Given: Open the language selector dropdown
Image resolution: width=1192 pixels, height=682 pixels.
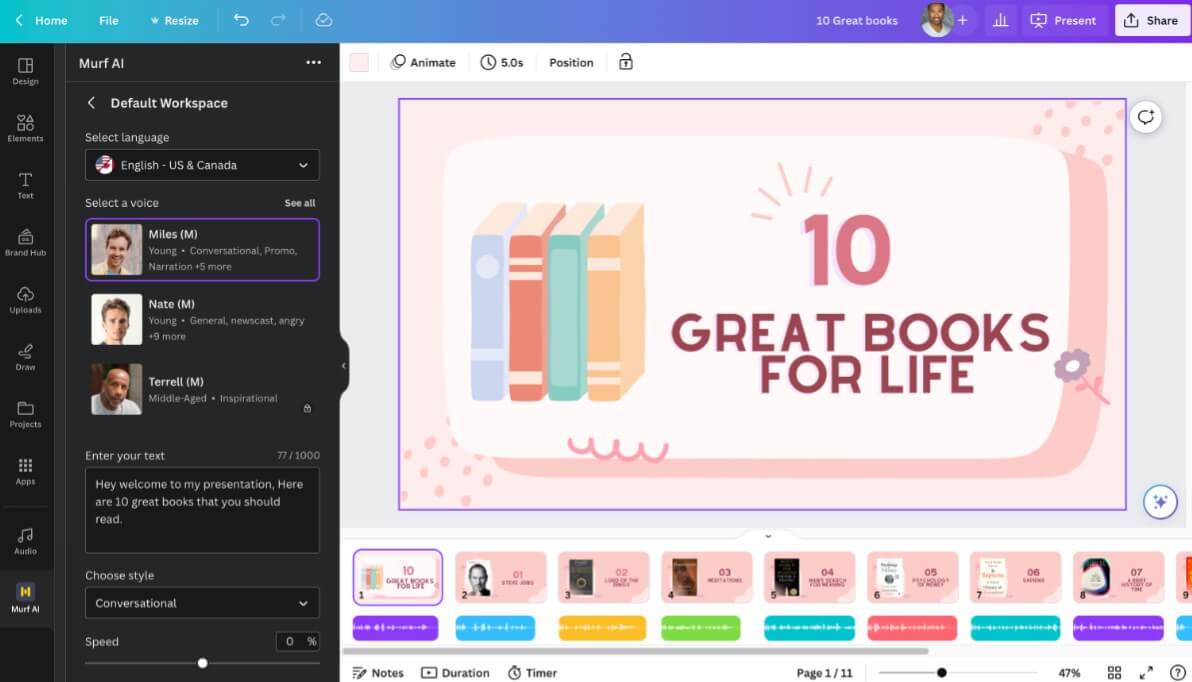Looking at the screenshot, I should coord(201,164).
